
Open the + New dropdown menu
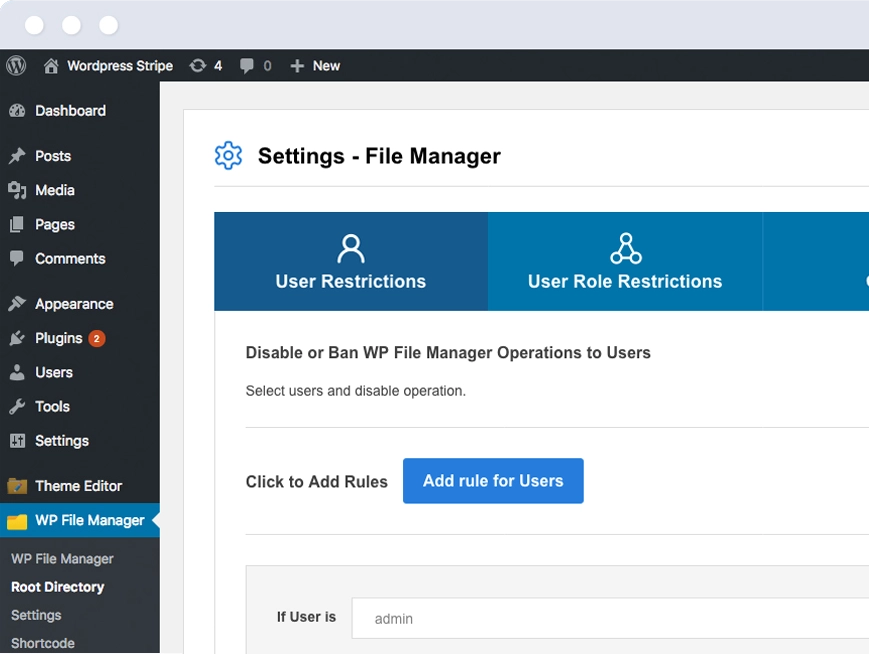(x=315, y=65)
